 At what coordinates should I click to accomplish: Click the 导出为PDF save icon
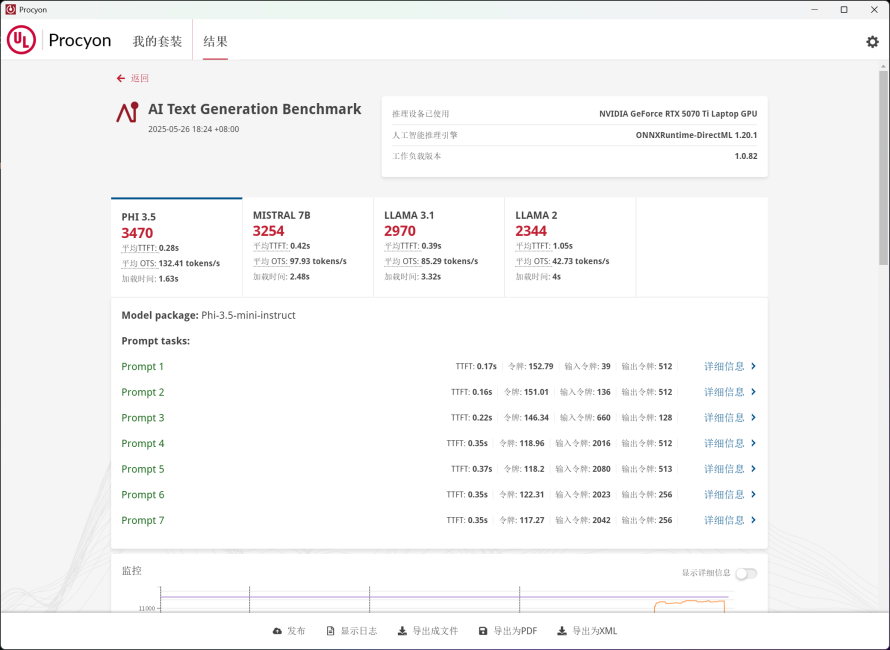[483, 631]
